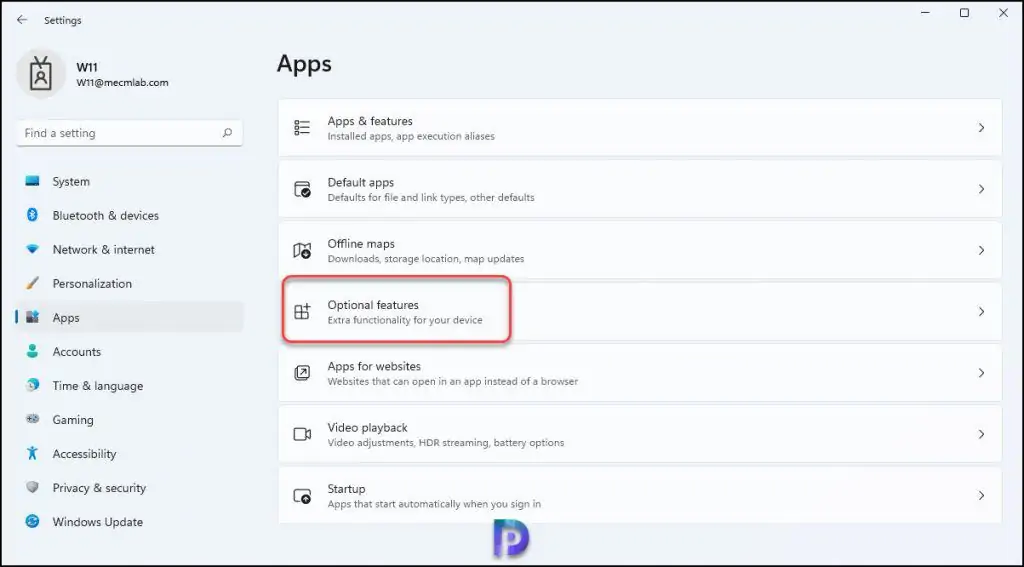This screenshot has height=567, width=1024.
Task: Open Offline maps settings
Action: point(640,250)
